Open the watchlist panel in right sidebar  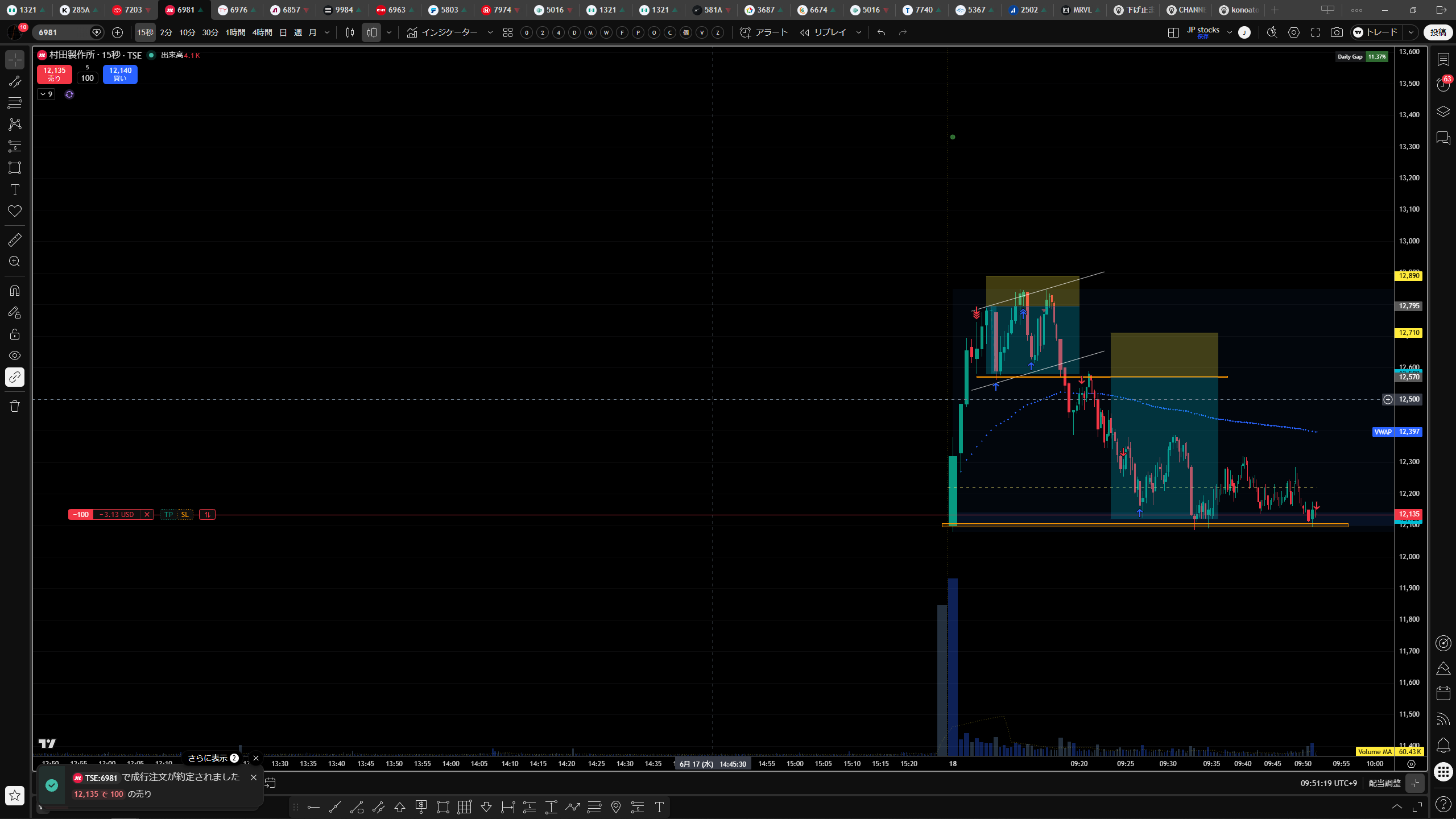coord(1443,59)
